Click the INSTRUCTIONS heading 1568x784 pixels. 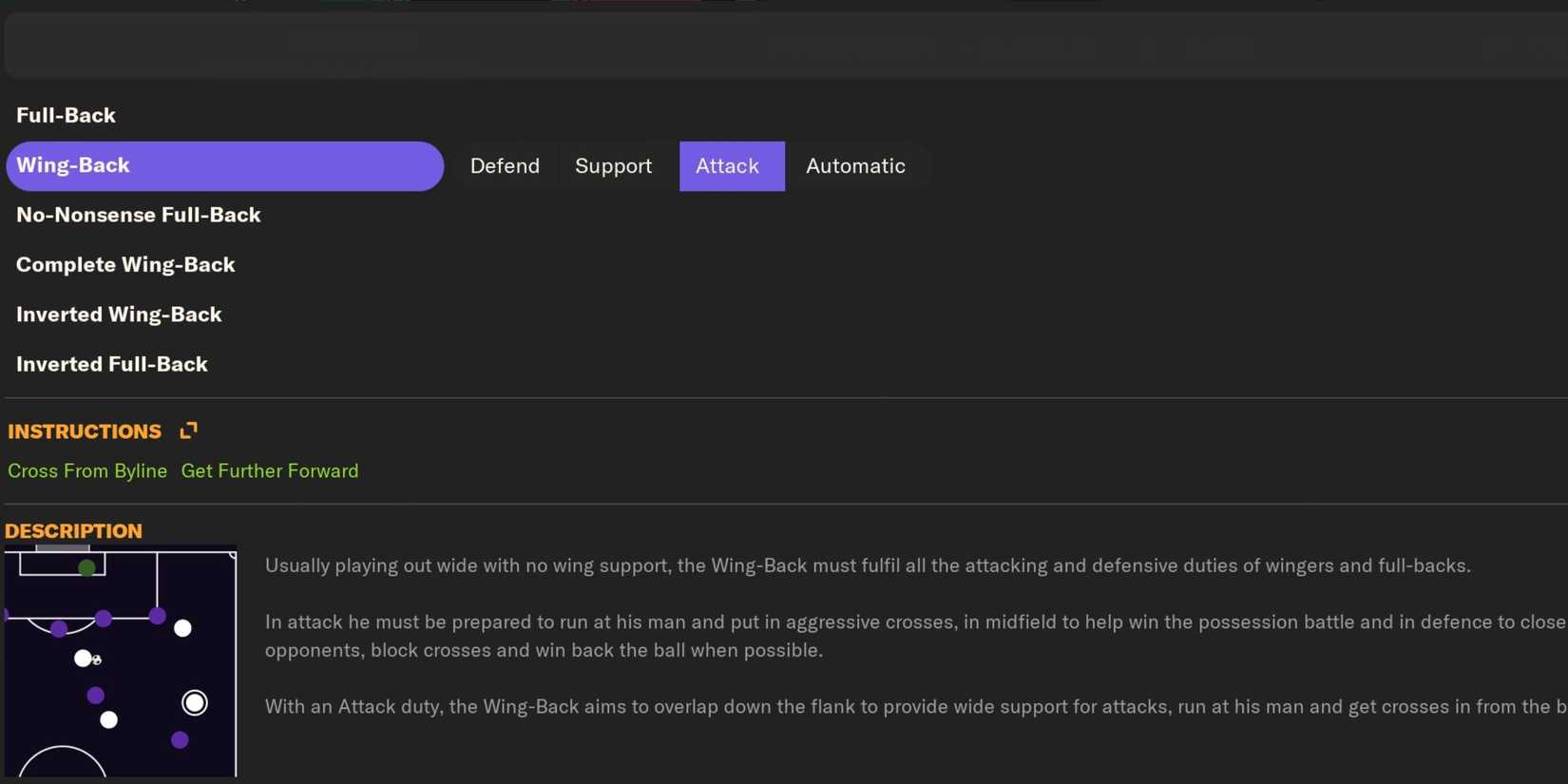click(85, 431)
